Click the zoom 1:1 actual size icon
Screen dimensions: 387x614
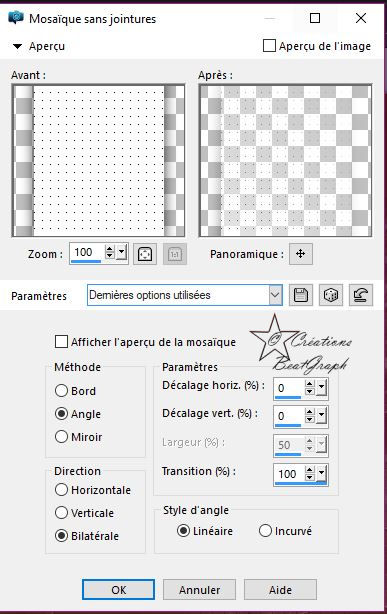click(x=175, y=254)
